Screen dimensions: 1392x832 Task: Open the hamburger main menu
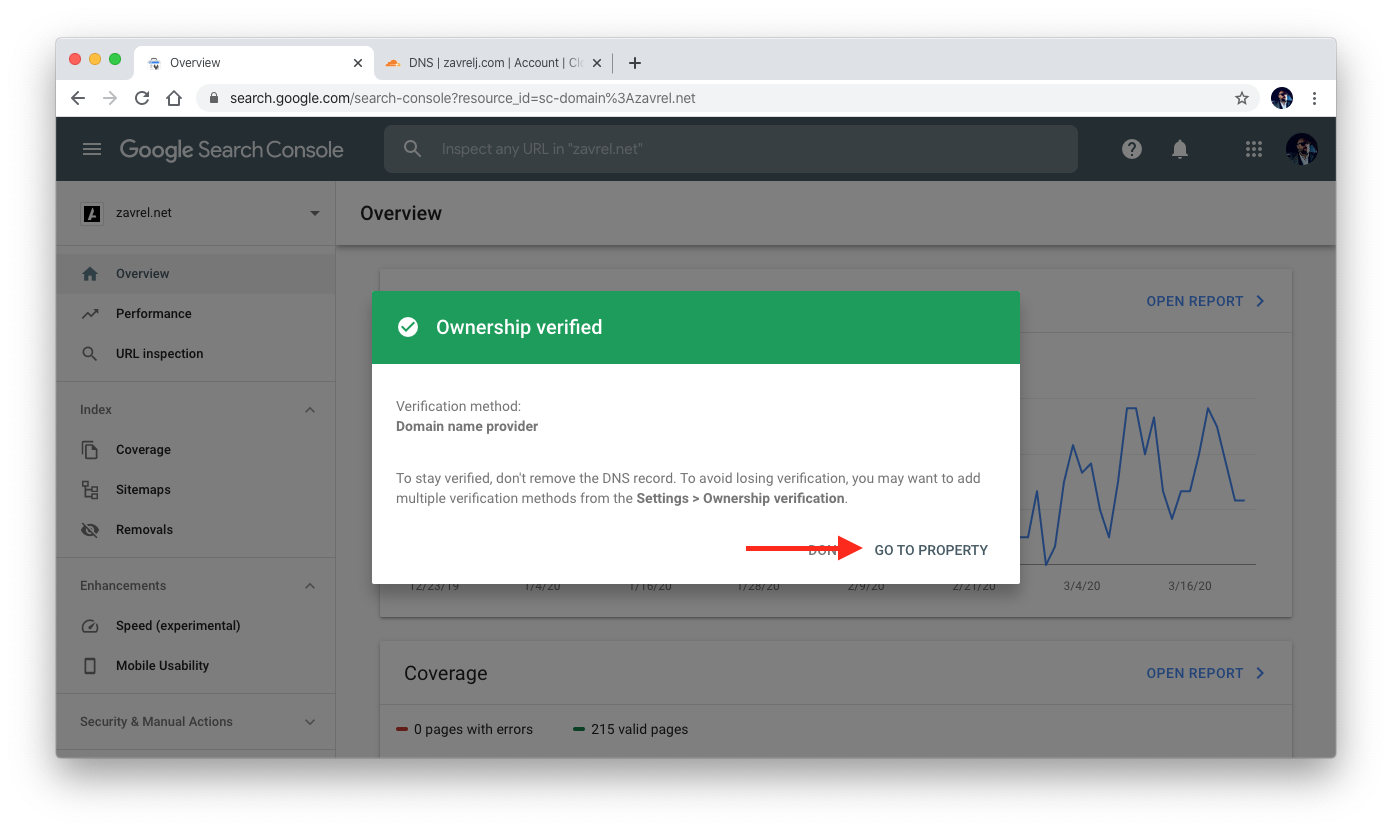pos(92,149)
